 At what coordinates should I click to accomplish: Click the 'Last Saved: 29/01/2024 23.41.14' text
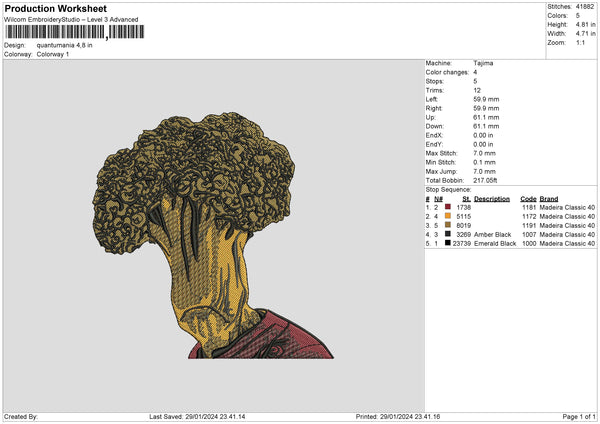197,417
